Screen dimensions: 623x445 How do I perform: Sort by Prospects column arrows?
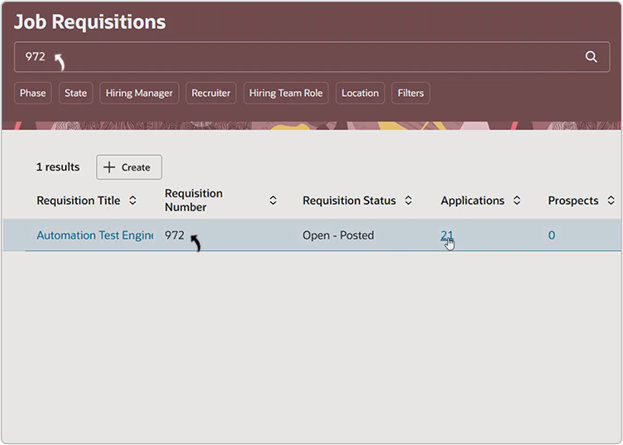tap(610, 201)
